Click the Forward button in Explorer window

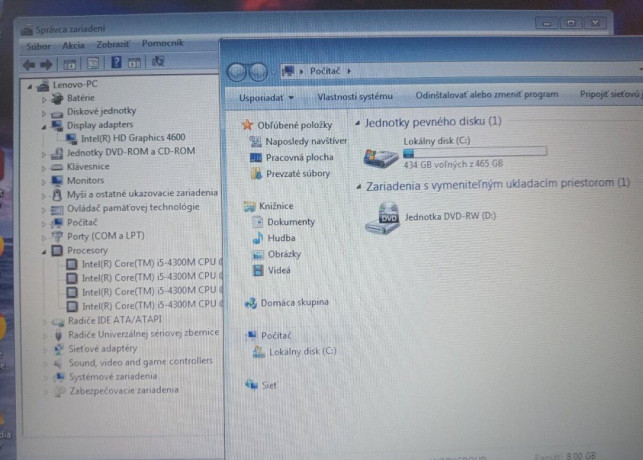point(258,72)
